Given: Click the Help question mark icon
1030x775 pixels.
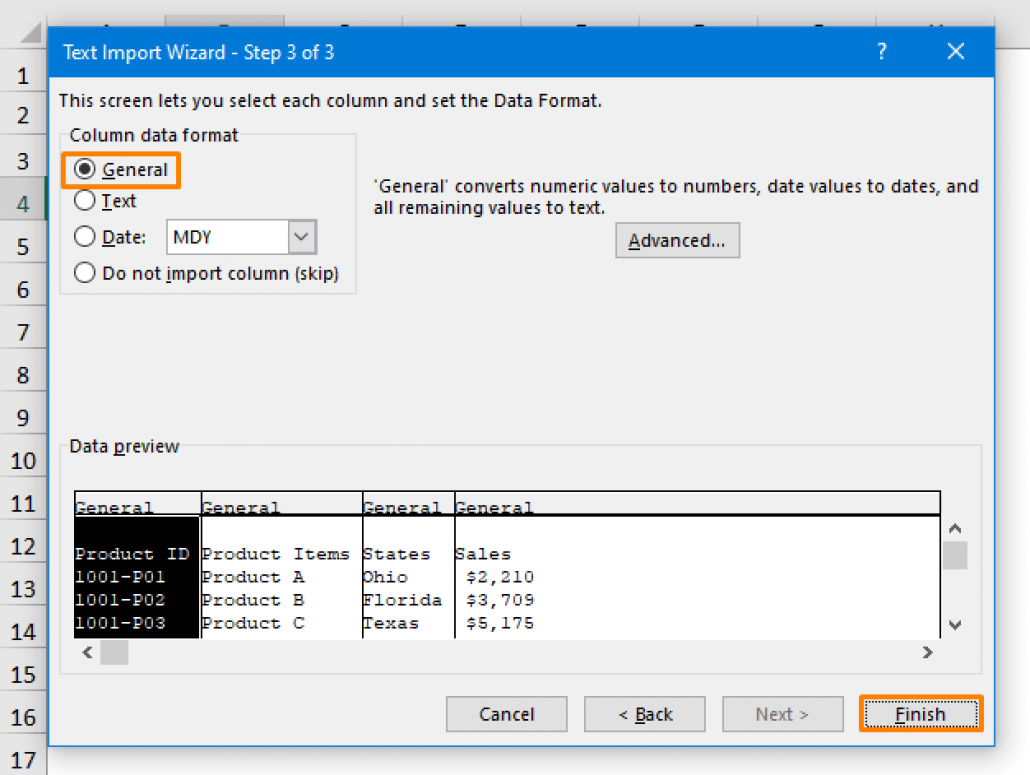Looking at the screenshot, I should click(881, 51).
